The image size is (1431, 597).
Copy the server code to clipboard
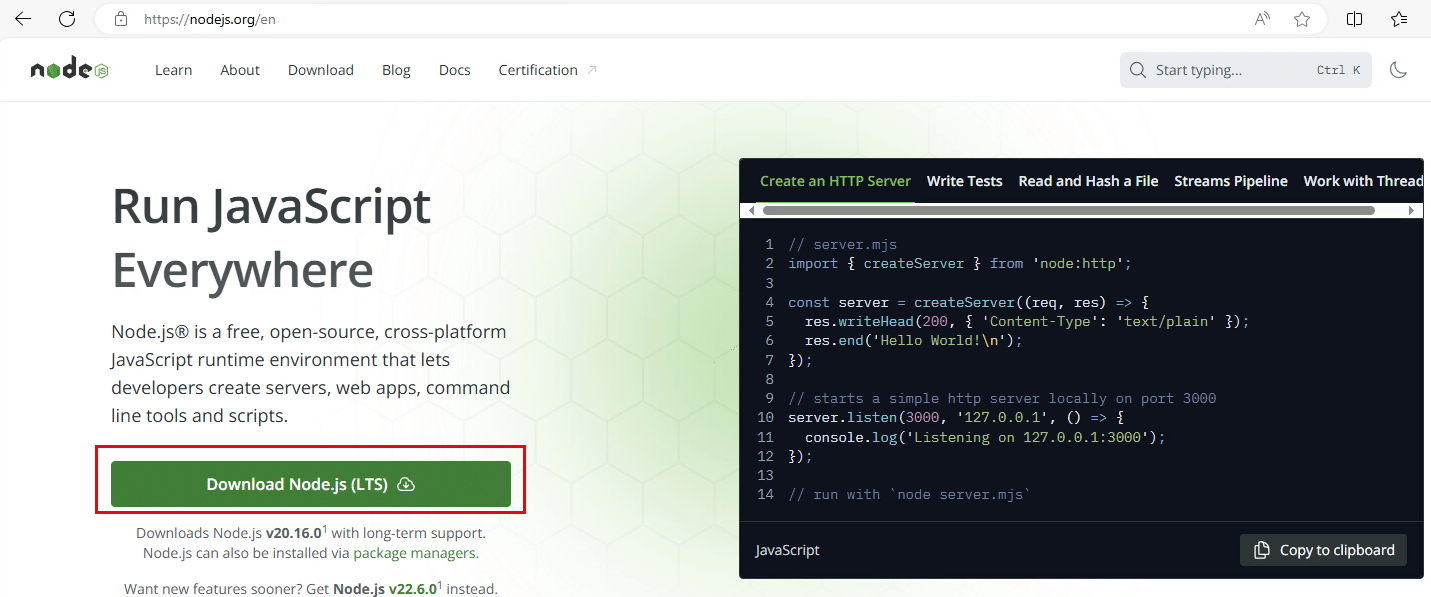[1323, 550]
